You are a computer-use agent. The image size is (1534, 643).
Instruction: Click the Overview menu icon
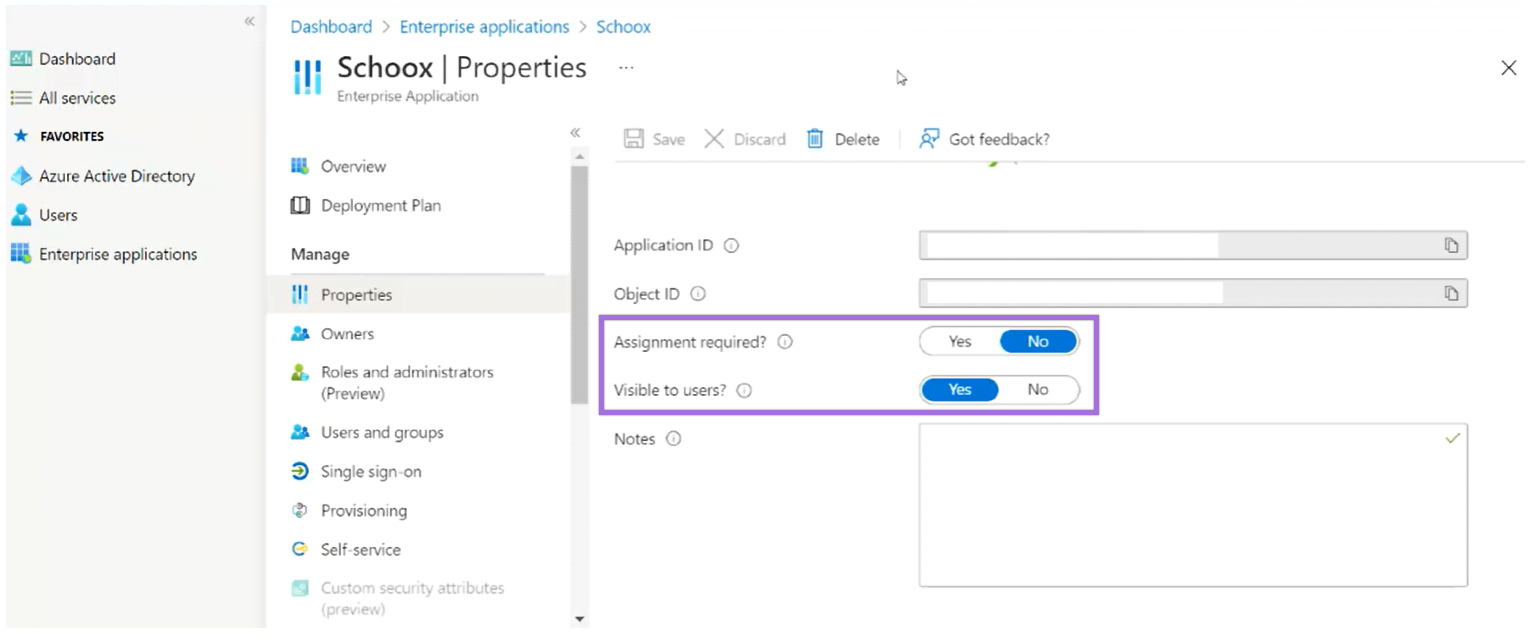coord(300,166)
